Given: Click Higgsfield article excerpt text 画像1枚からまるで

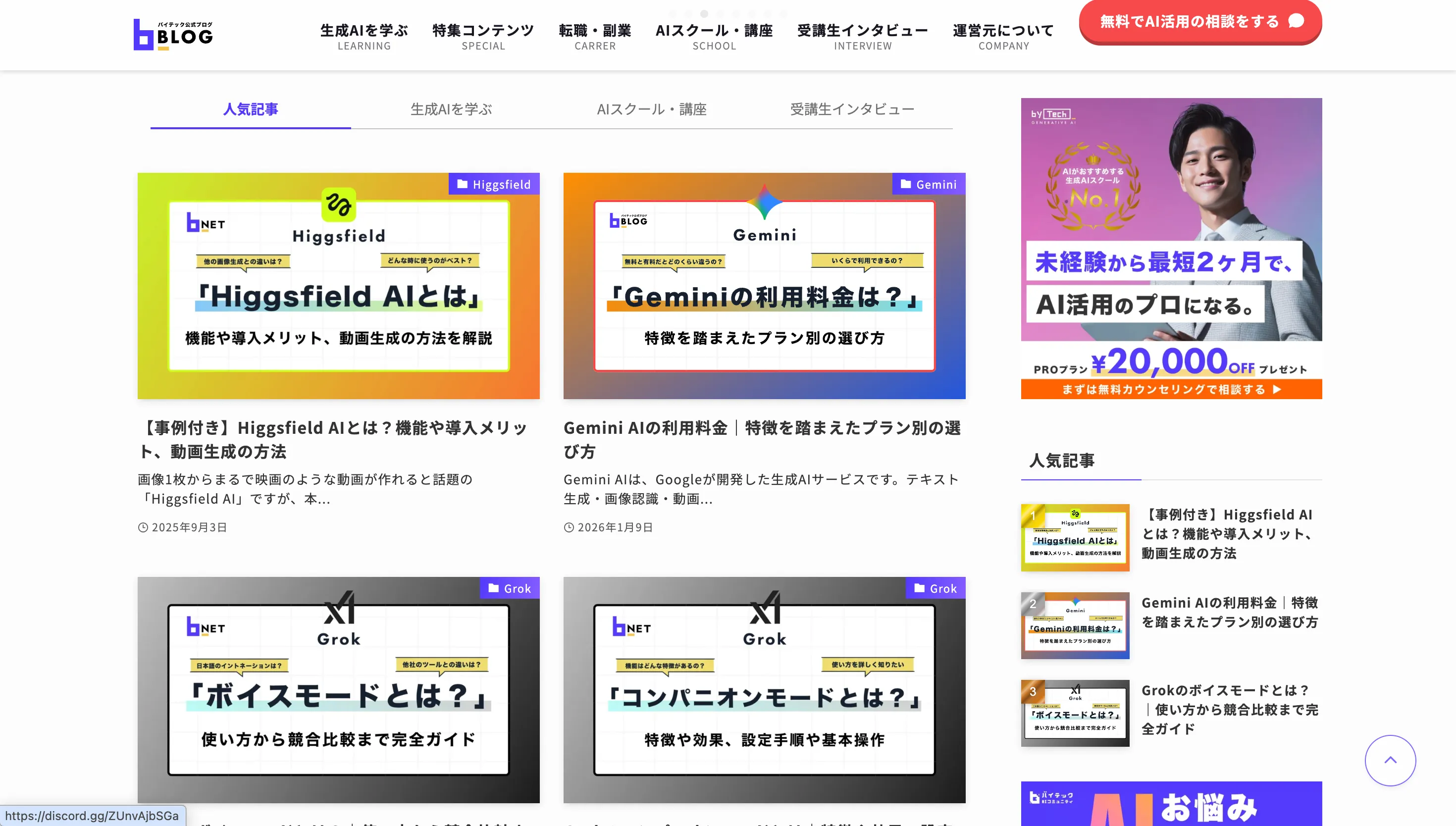Looking at the screenshot, I should pos(305,489).
